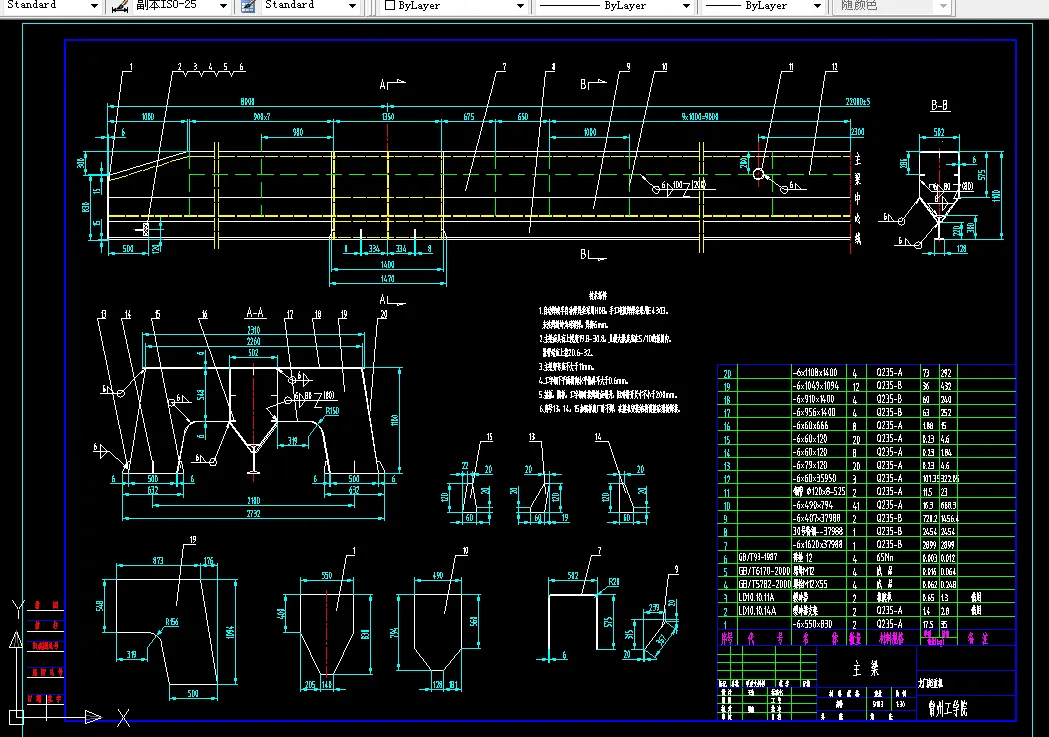Viewport: 1049px width, 737px height.
Task: Click the section arrow B above main view
Action: (x=593, y=84)
